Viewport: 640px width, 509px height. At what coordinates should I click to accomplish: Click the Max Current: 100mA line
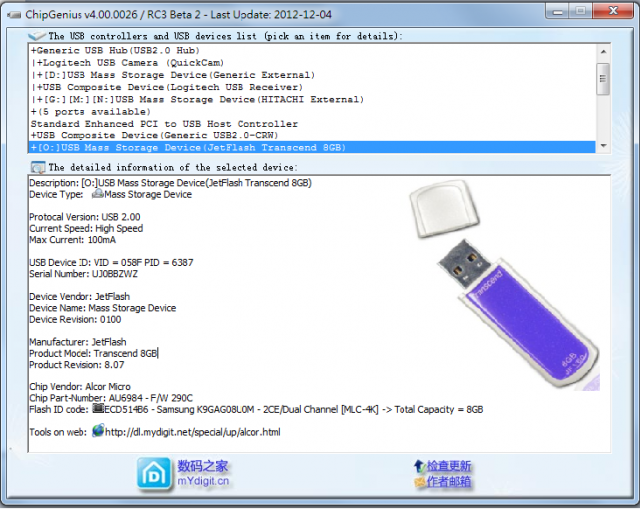click(72, 240)
